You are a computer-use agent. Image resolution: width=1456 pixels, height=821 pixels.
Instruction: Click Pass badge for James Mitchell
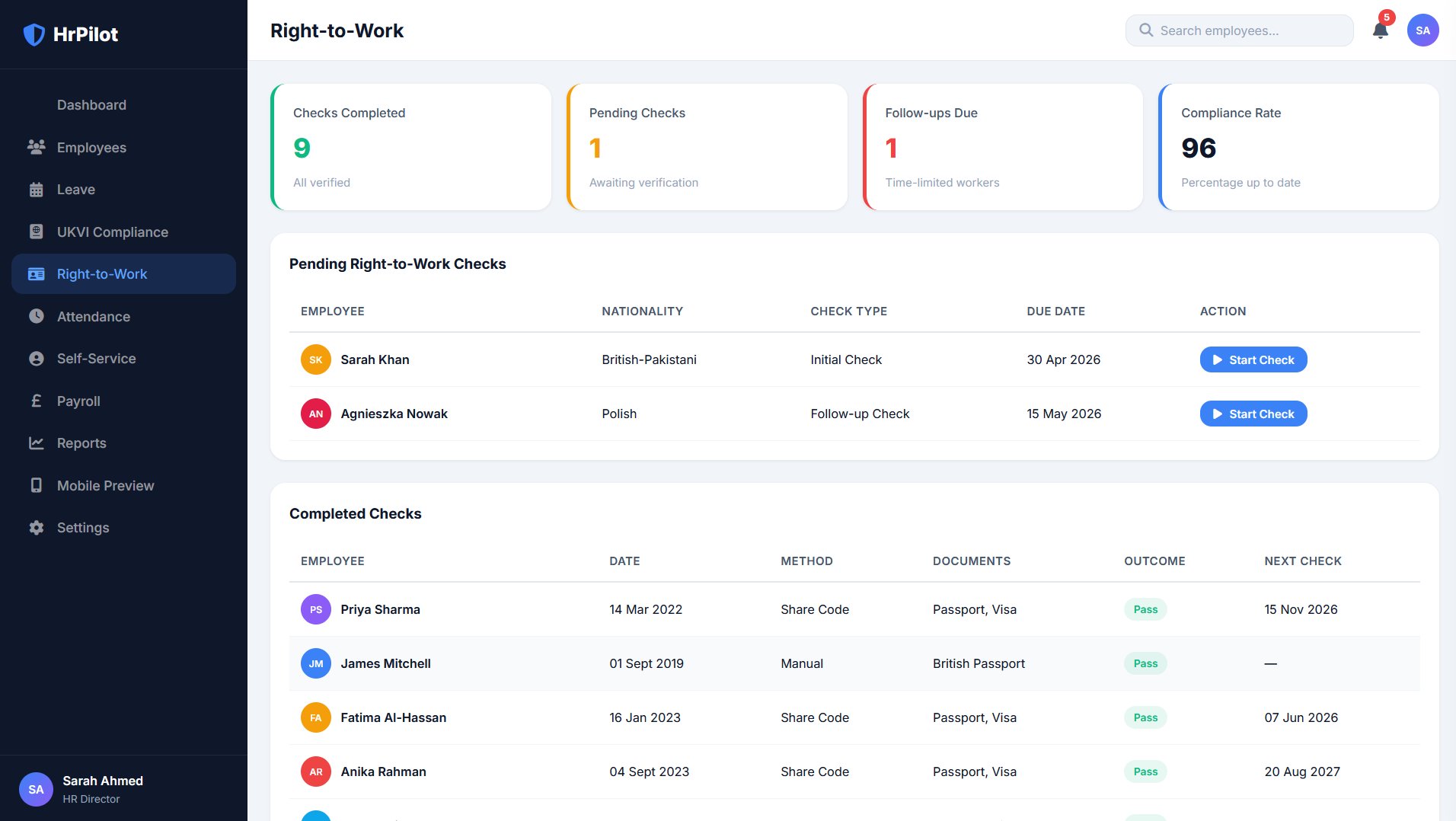[1145, 663]
